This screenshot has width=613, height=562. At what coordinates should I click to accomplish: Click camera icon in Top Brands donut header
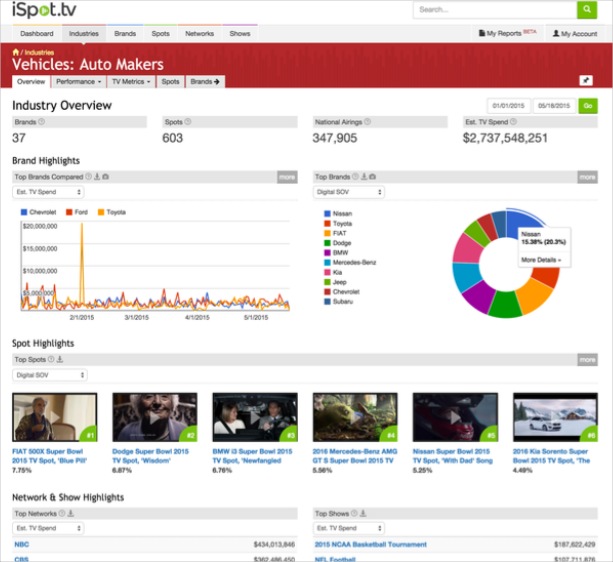[373, 177]
